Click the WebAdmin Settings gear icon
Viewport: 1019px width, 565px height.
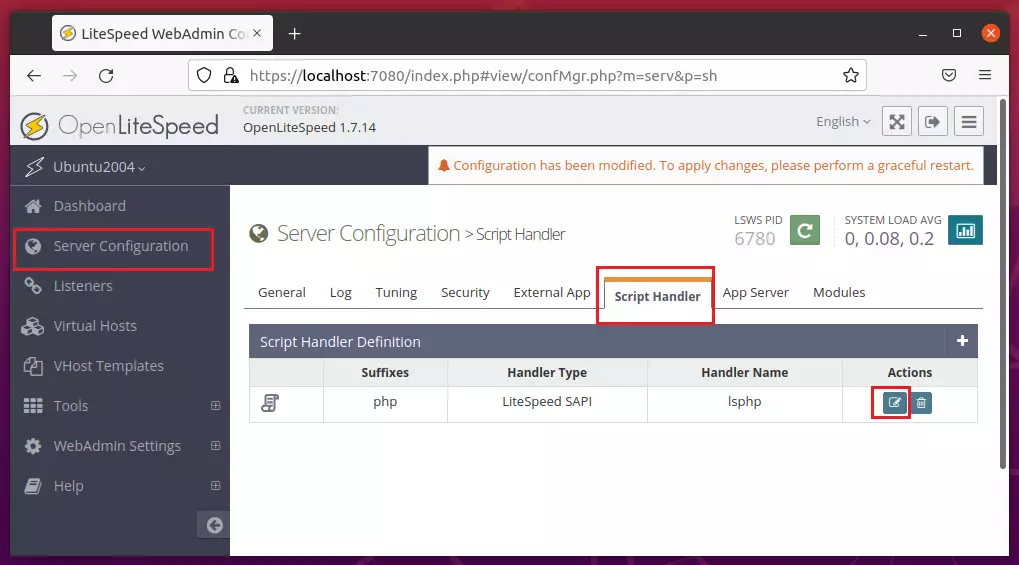32,446
